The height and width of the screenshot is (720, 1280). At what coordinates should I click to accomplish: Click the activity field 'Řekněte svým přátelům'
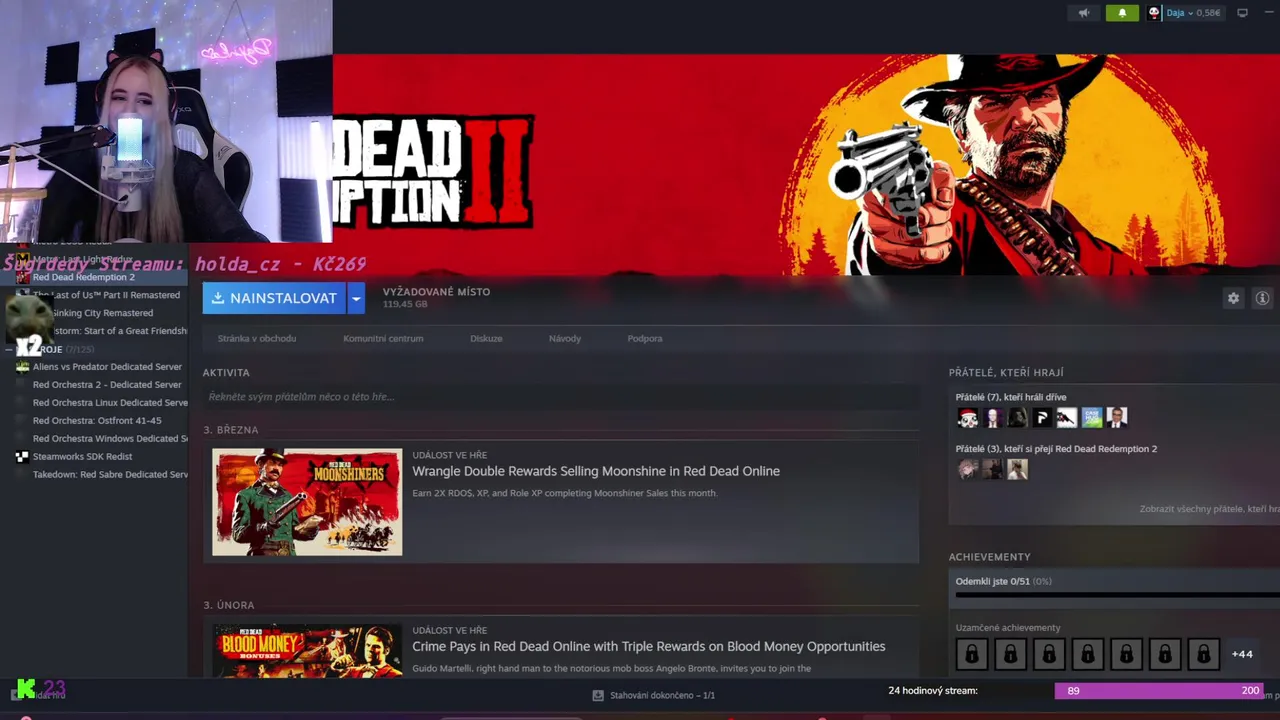pos(561,397)
